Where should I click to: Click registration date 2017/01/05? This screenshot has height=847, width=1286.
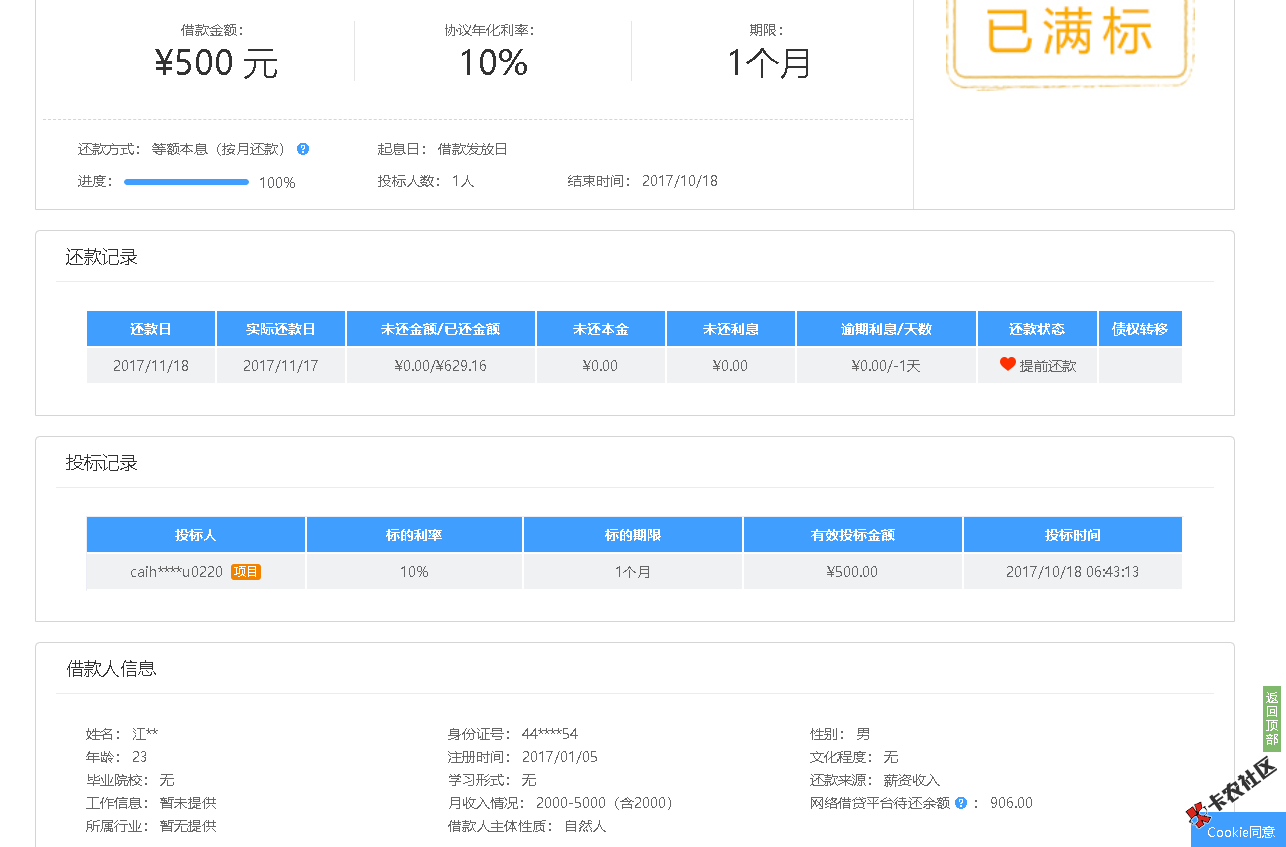(x=560, y=757)
